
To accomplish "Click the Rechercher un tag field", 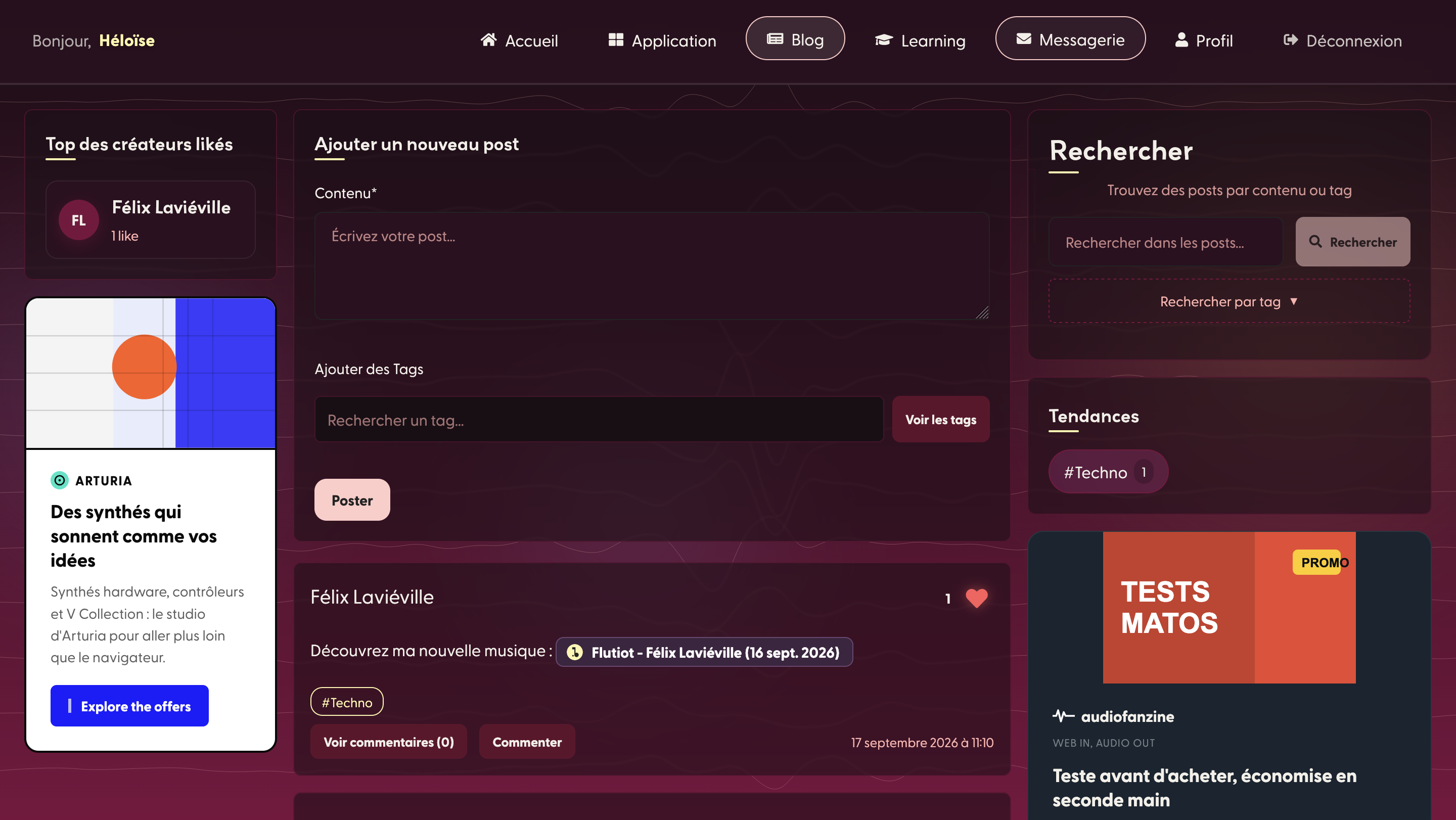I will click(599, 419).
